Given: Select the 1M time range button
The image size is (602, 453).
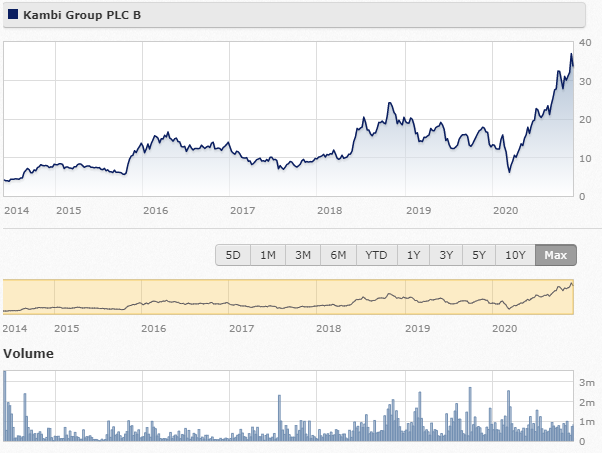Looking at the screenshot, I should pyautogui.click(x=268, y=255).
